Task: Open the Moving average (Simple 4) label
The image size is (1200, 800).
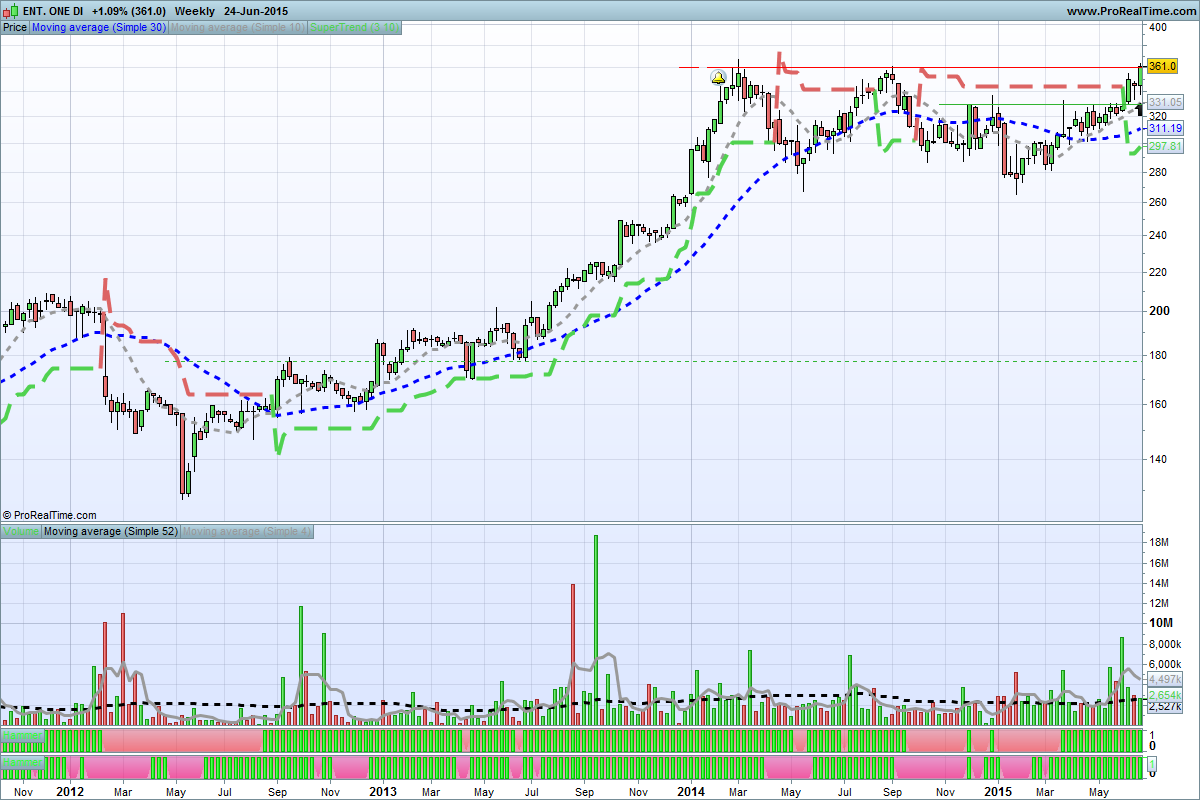Action: click(247, 531)
